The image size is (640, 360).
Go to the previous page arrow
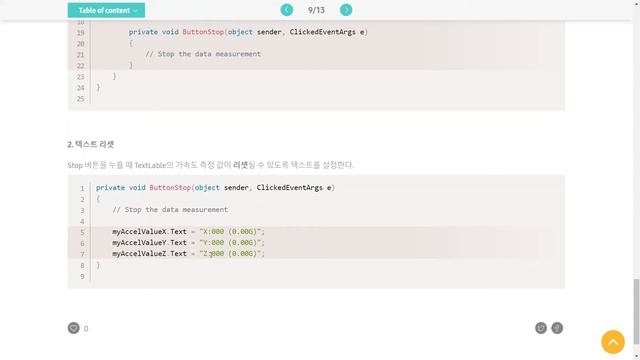[287, 10]
